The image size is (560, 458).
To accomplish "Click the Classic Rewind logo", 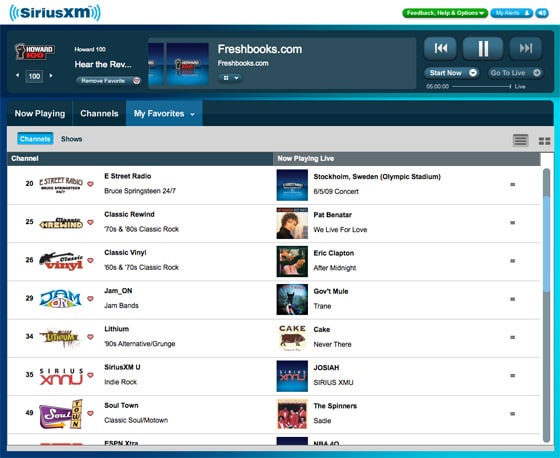I will click(x=61, y=223).
